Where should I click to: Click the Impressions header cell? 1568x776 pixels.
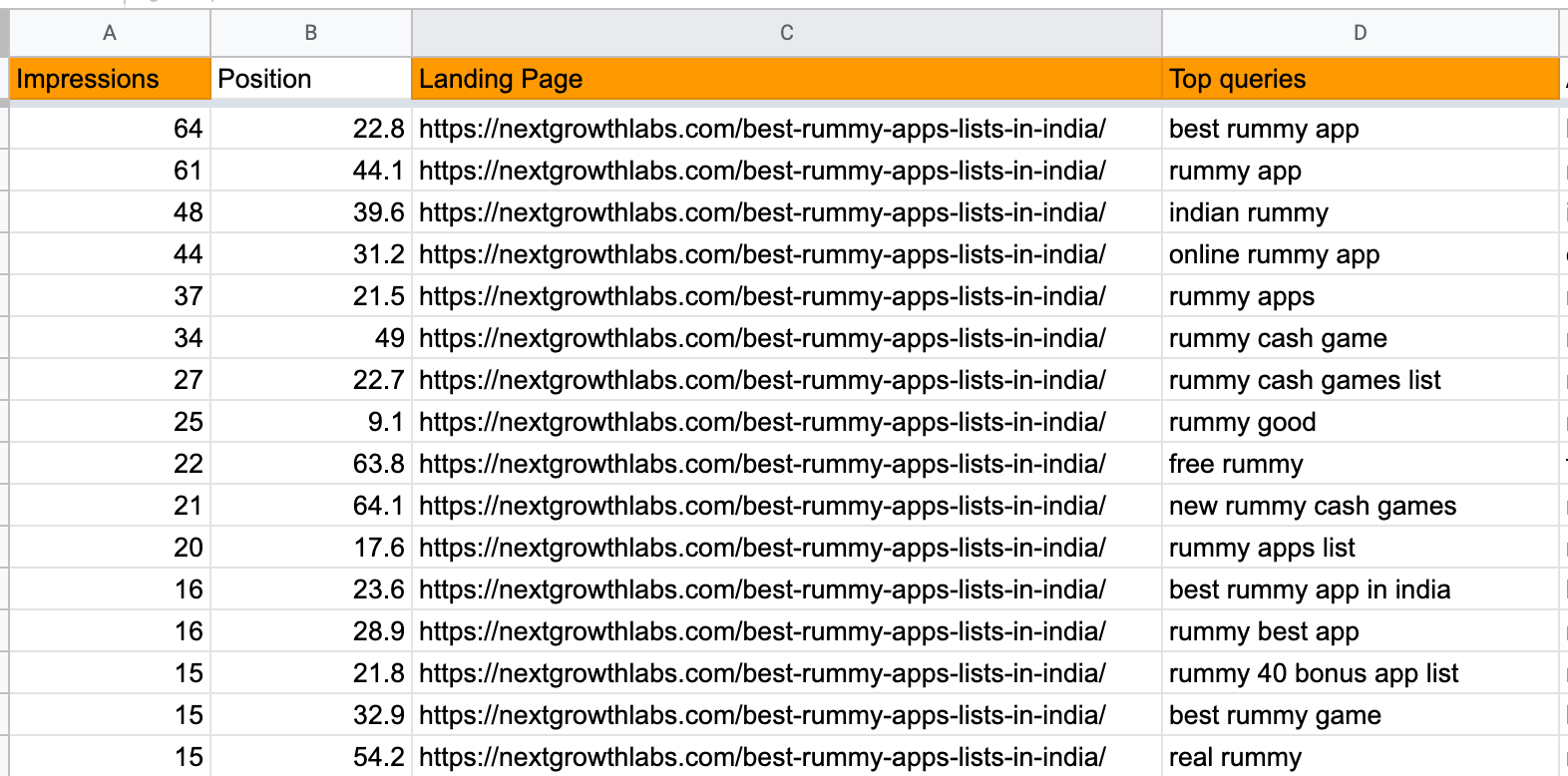pyautogui.click(x=110, y=79)
